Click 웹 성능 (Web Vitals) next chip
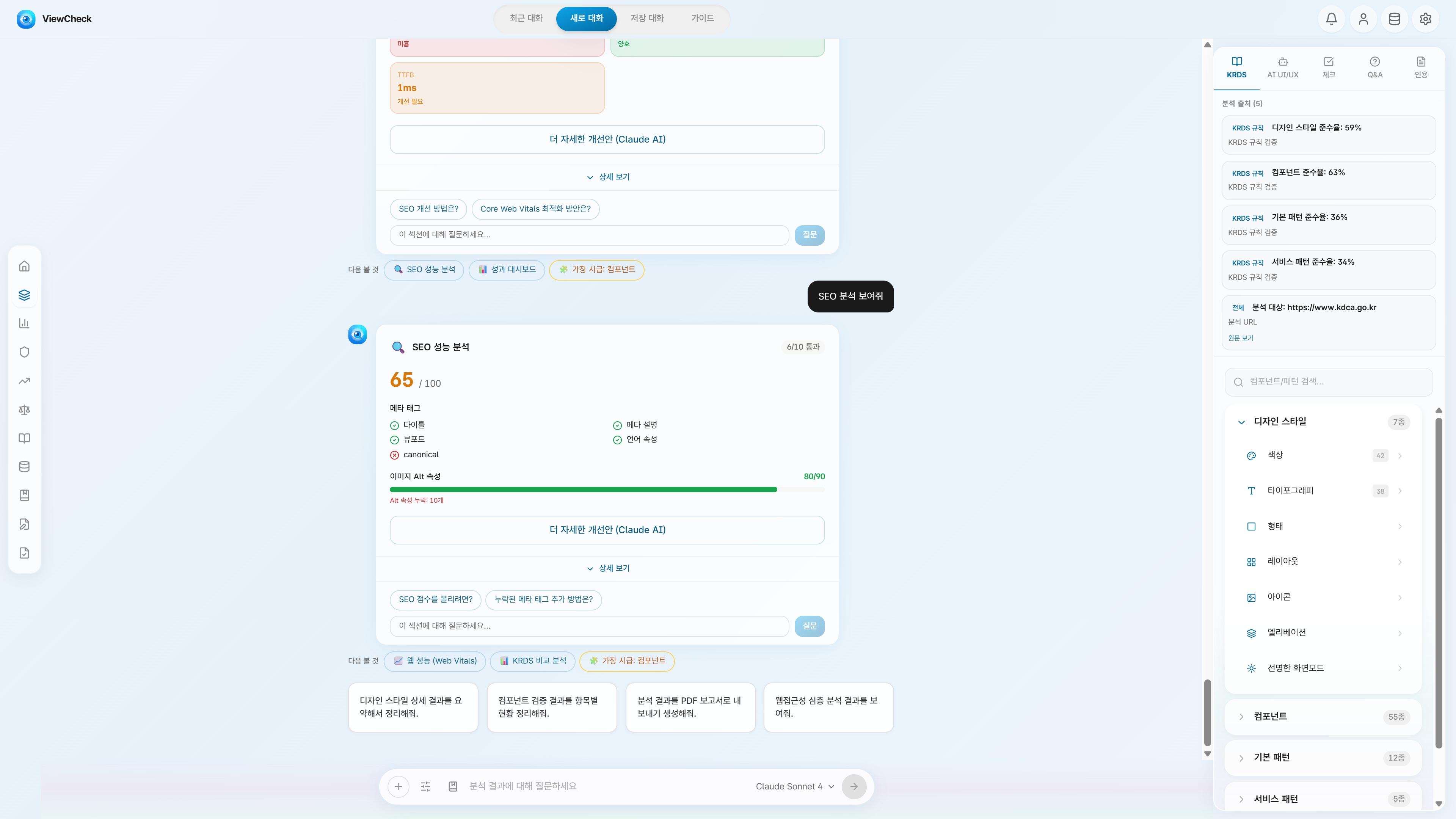This screenshot has height=819, width=1456. click(435, 661)
